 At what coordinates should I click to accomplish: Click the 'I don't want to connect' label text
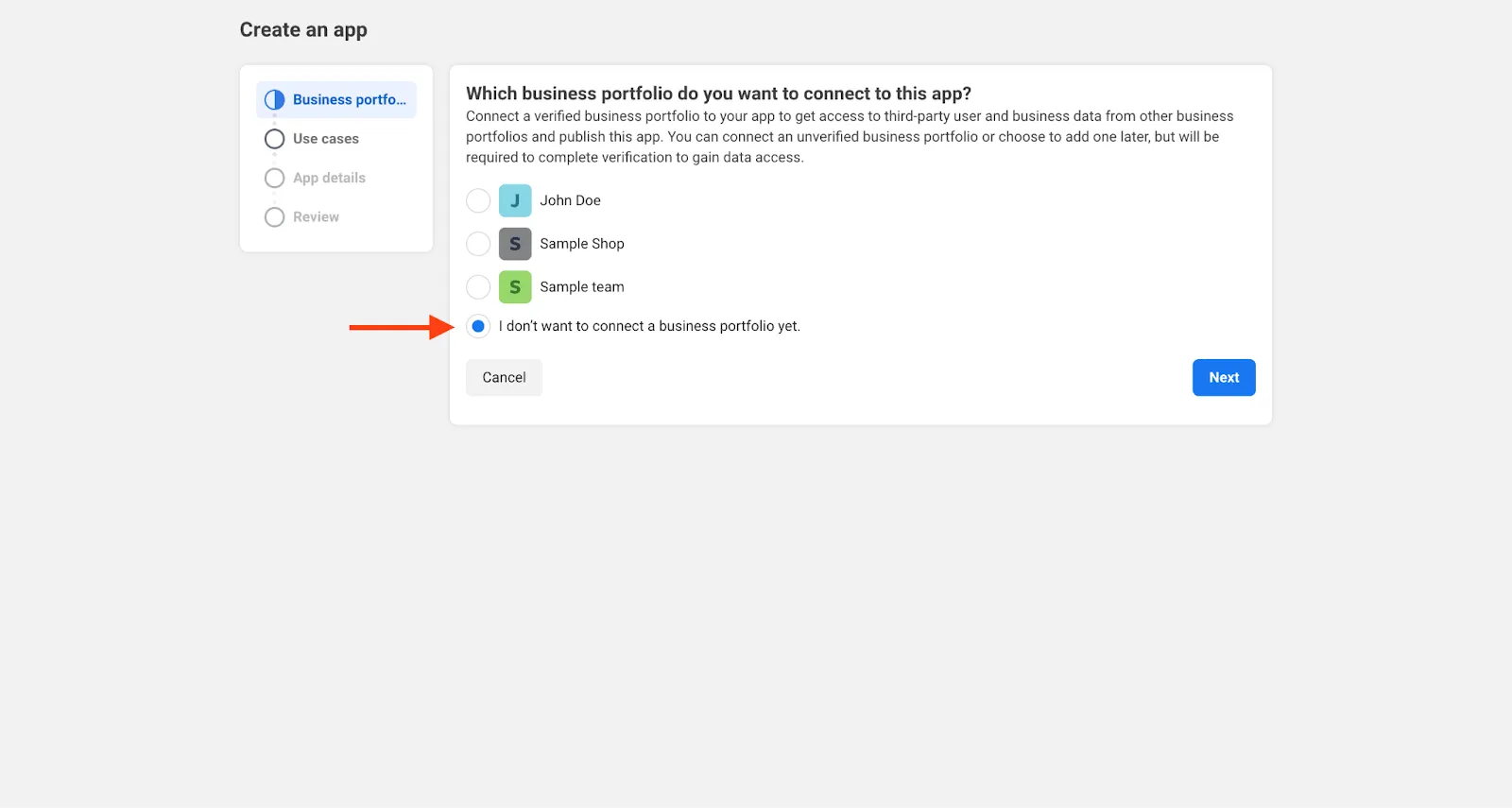click(649, 326)
